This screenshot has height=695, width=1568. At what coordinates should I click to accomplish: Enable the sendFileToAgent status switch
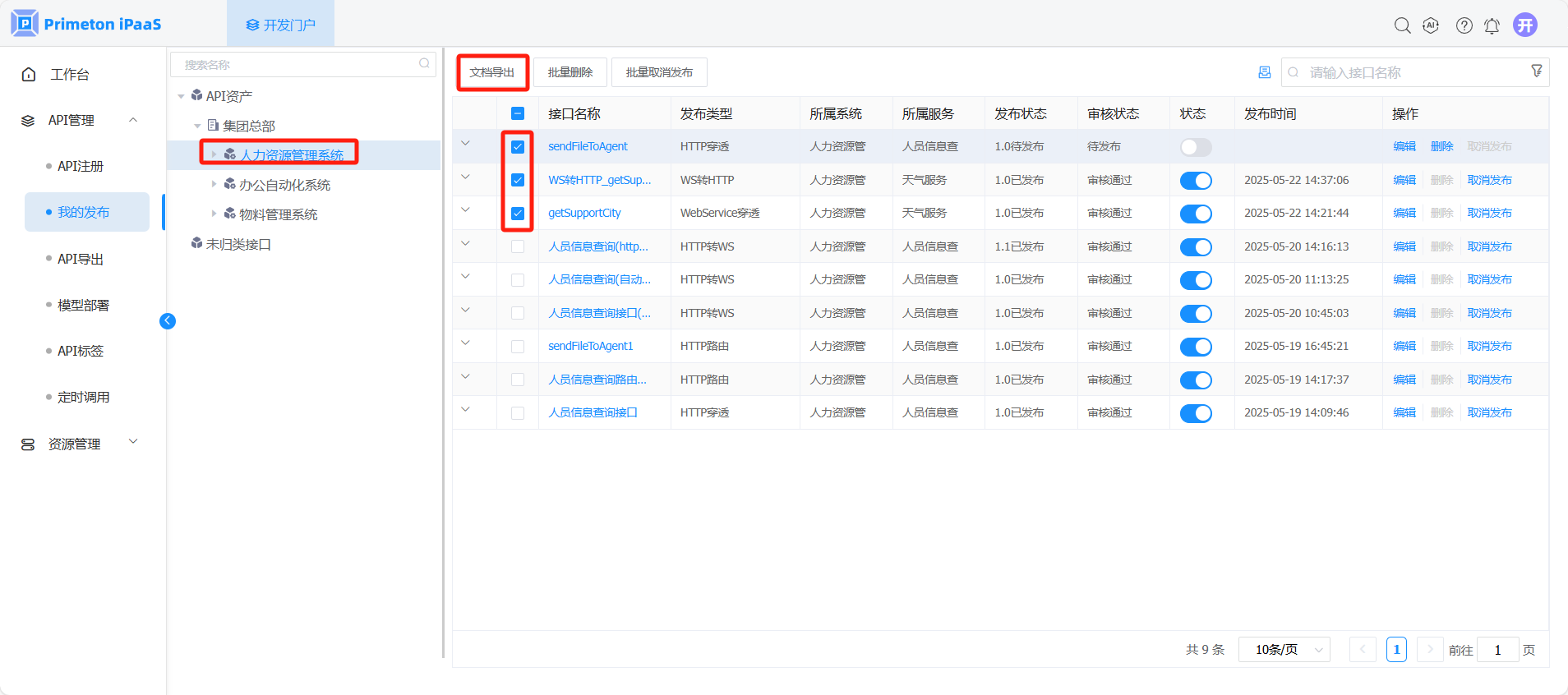coord(1195,147)
